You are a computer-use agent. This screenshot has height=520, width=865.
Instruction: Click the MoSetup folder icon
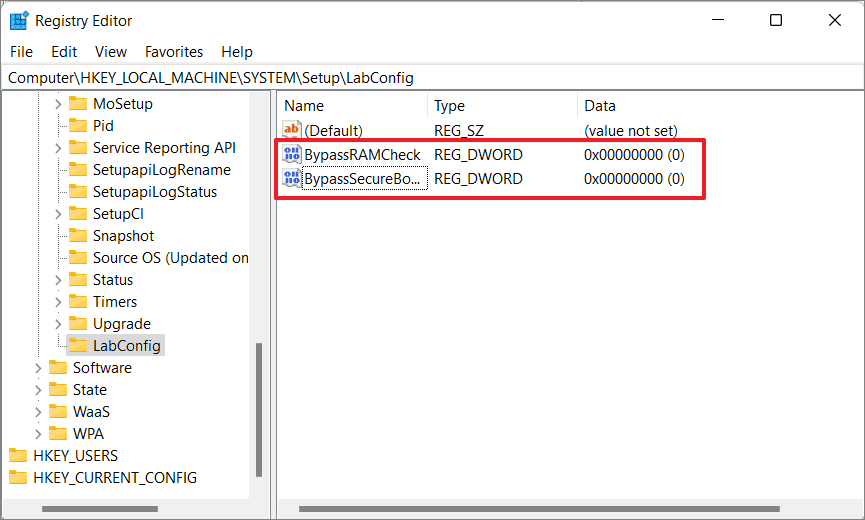click(x=78, y=104)
